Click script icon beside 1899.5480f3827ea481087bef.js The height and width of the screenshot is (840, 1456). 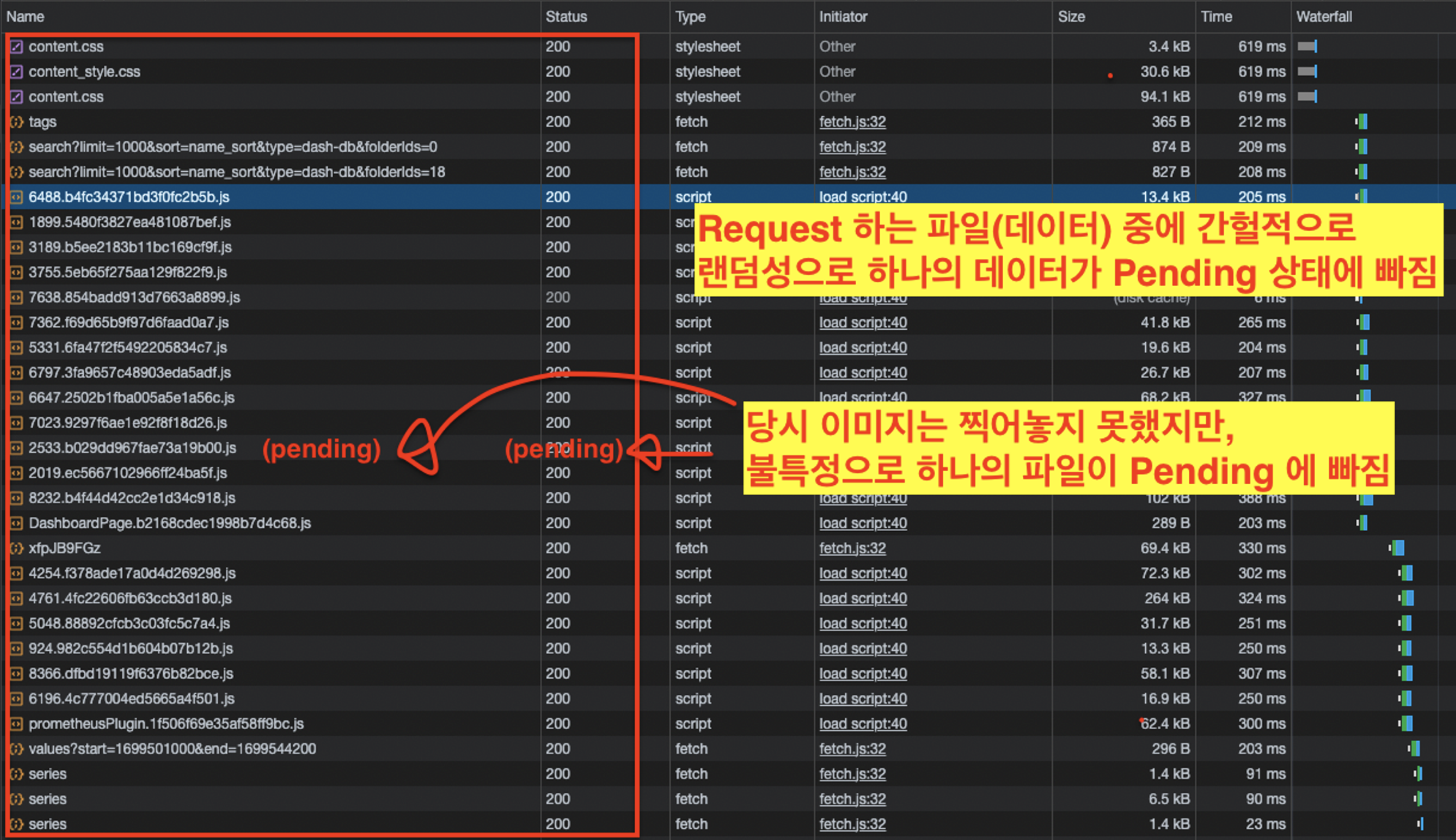[17, 222]
